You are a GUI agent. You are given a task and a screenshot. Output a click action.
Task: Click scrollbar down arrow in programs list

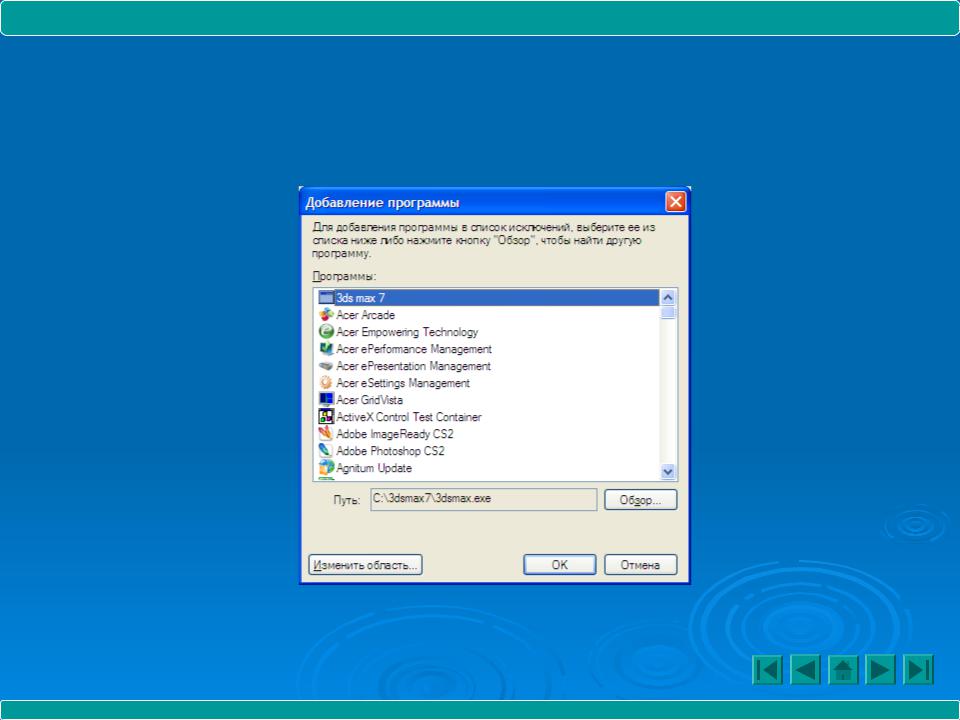[668, 471]
